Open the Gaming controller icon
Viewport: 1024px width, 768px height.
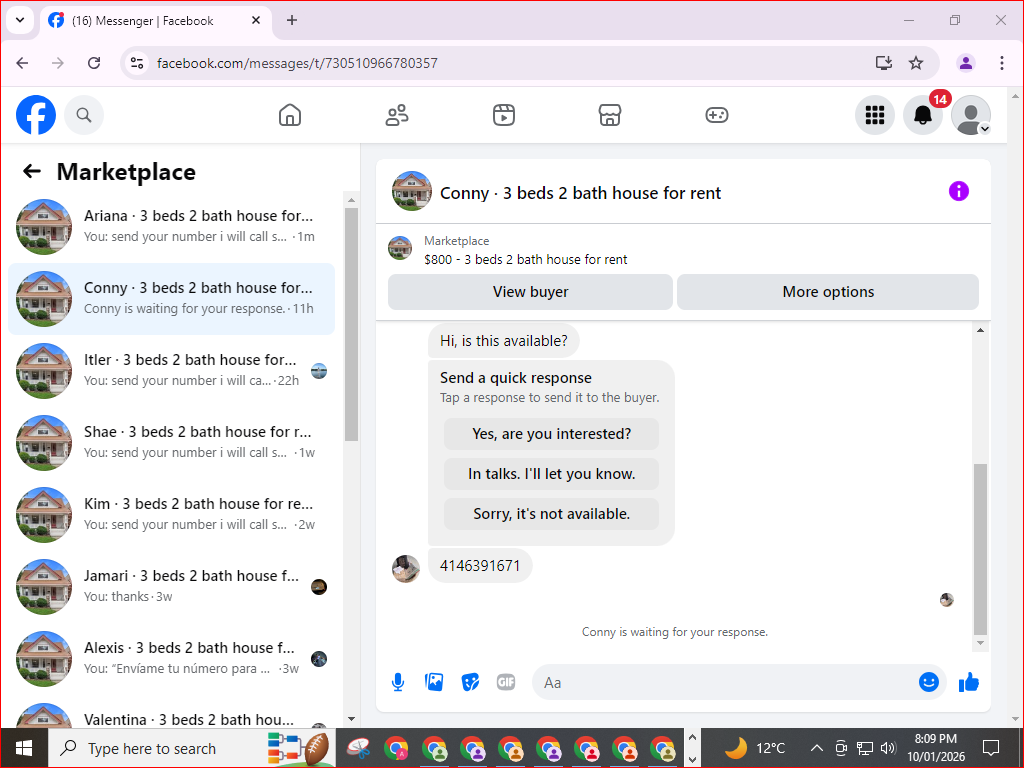pos(717,115)
